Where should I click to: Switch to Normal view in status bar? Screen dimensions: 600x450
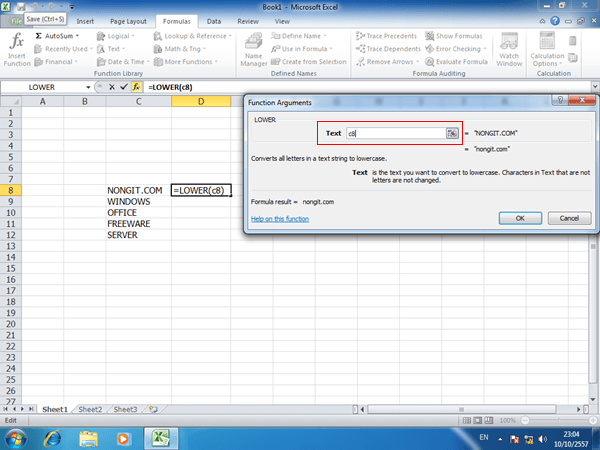pos(467,421)
